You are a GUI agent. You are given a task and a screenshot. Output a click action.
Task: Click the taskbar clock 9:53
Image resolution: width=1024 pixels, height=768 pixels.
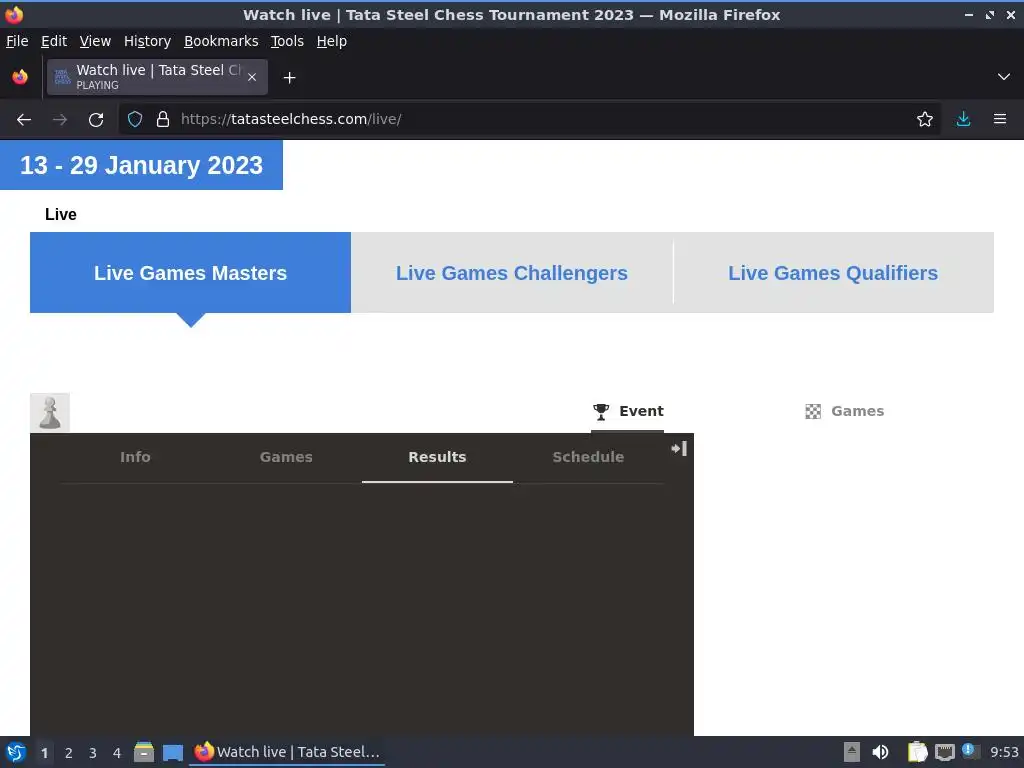point(1004,752)
